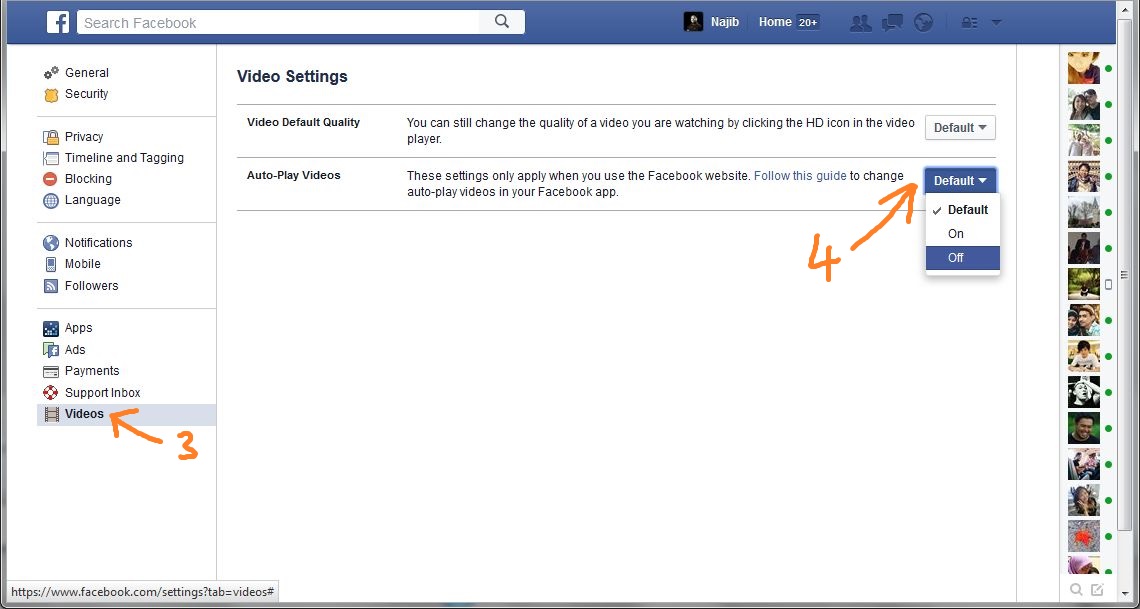The image size is (1140, 609).
Task: Open Security settings in the sidebar
Action: click(86, 94)
